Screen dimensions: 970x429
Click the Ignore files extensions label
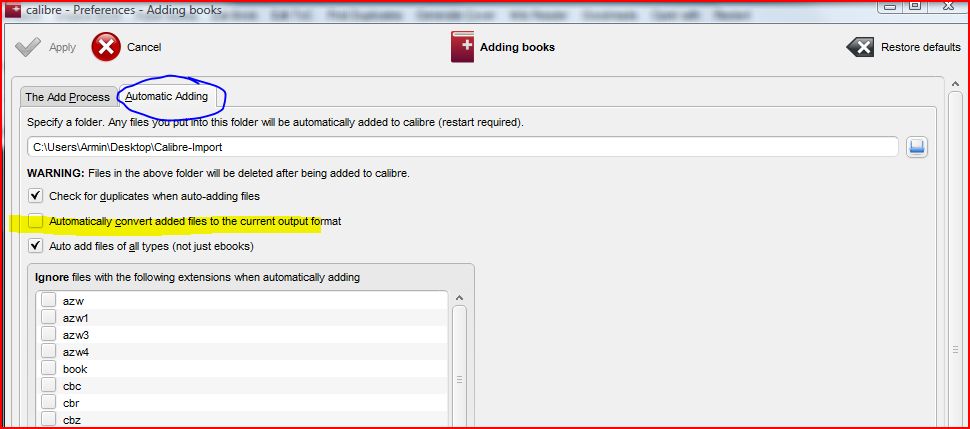pyautogui.click(x=197, y=277)
